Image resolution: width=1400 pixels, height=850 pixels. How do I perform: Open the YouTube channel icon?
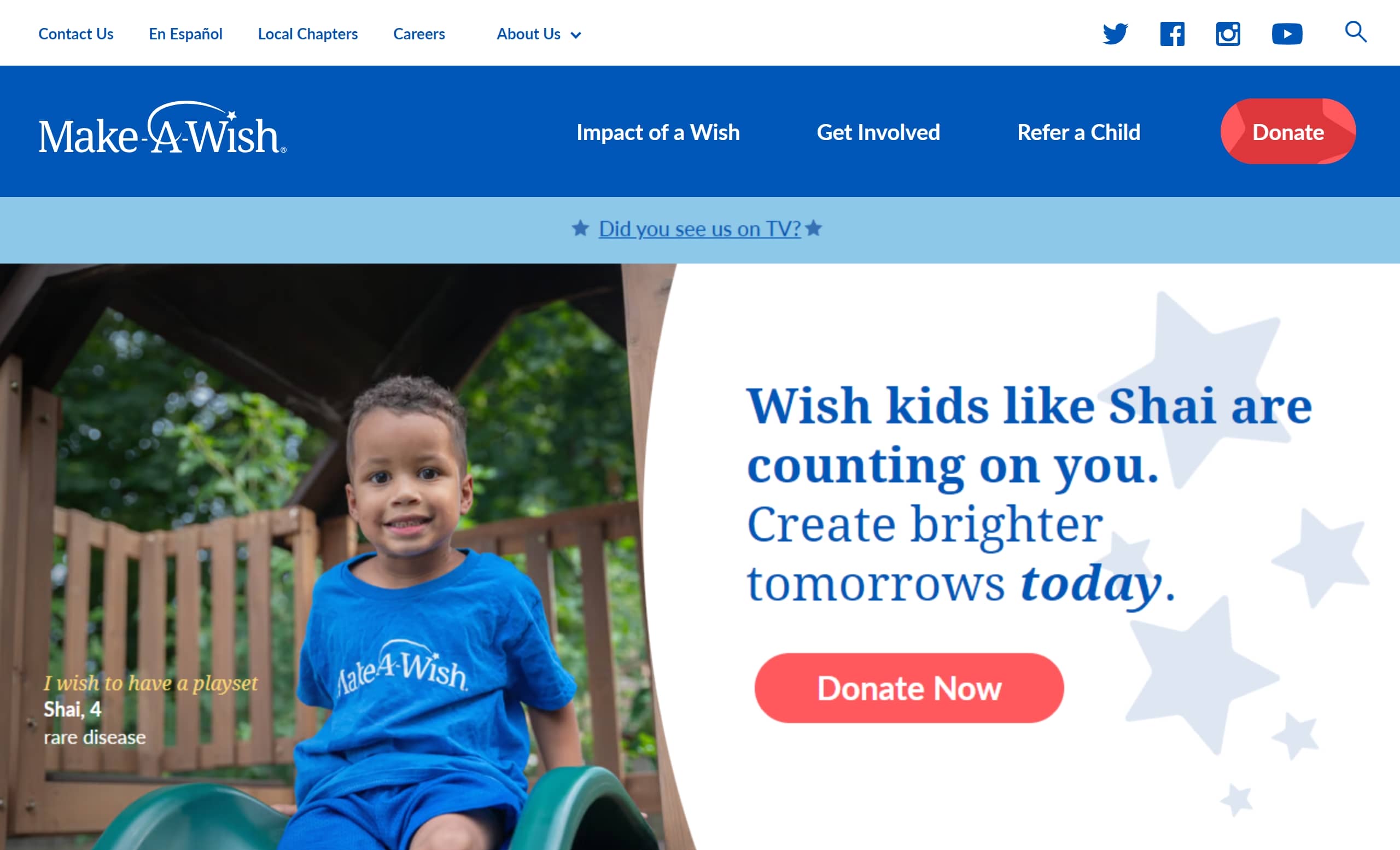pos(1287,34)
